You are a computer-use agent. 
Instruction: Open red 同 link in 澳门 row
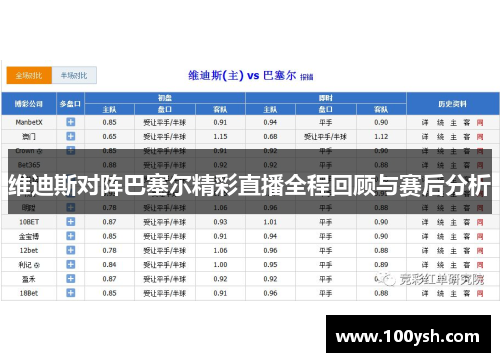point(480,137)
